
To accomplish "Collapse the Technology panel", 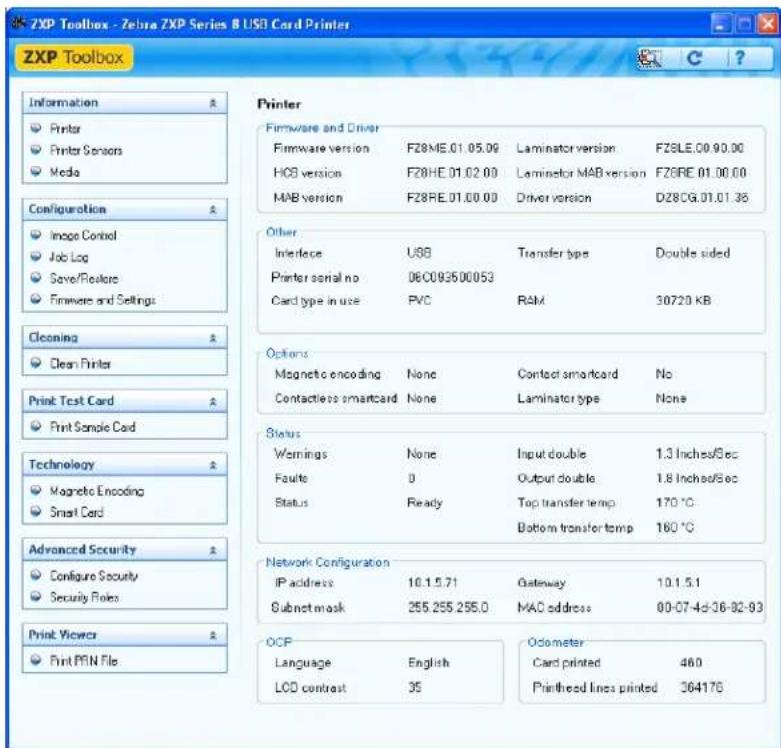I will (213, 465).
